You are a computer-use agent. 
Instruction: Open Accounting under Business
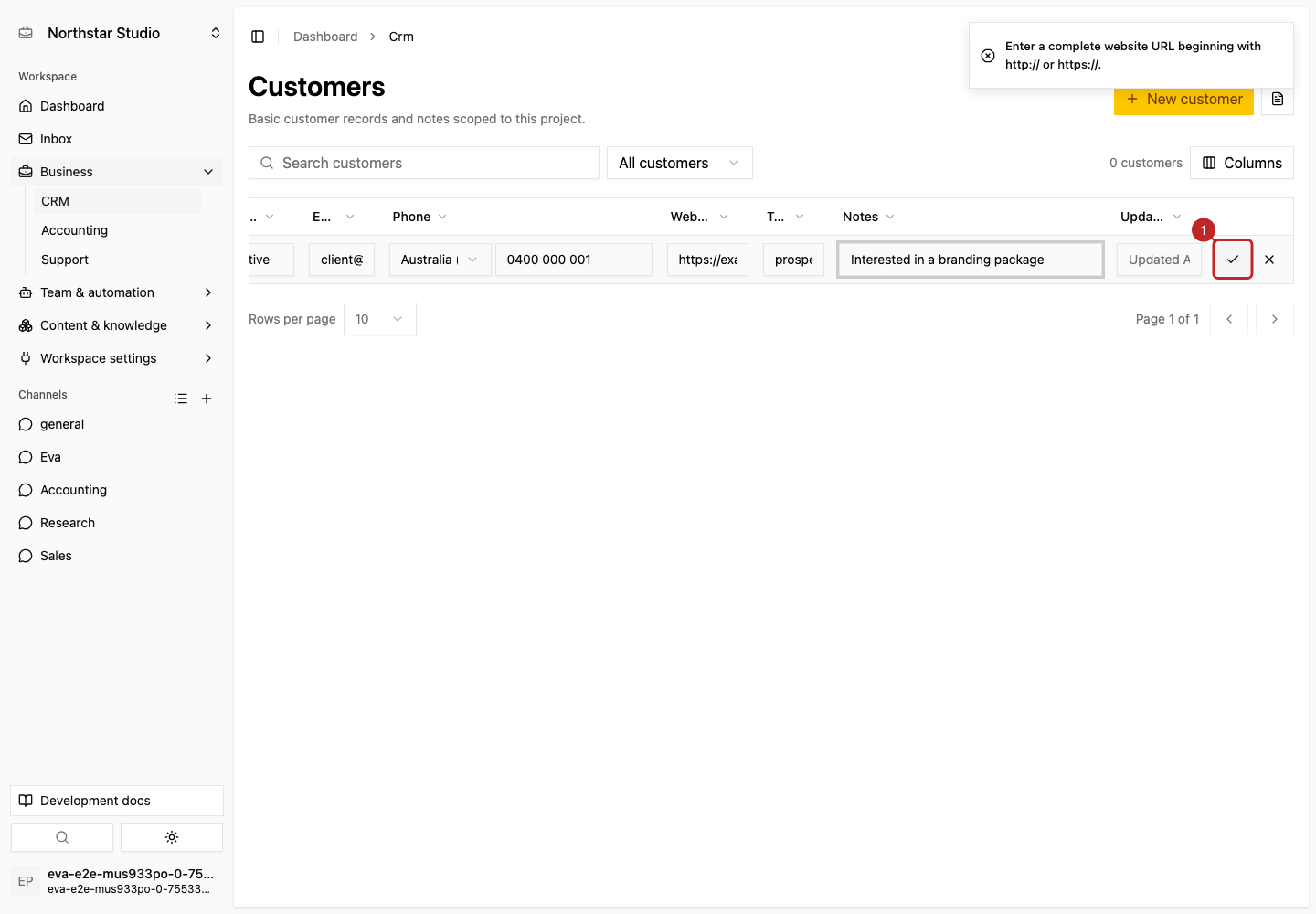click(117, 230)
